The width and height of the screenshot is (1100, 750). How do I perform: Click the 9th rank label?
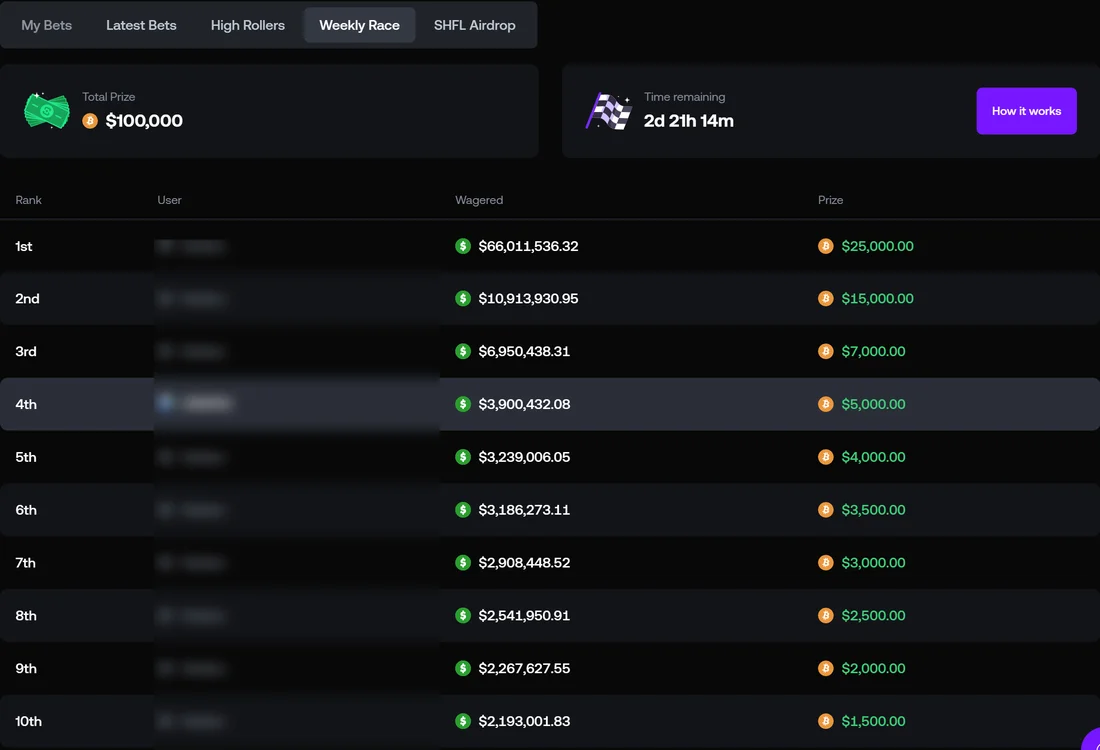[x=26, y=669]
